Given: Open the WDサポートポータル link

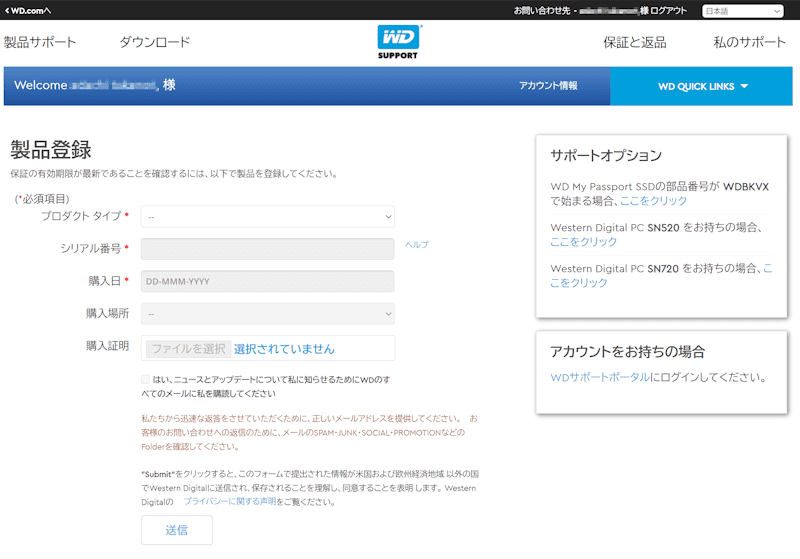Looking at the screenshot, I should click(600, 377).
